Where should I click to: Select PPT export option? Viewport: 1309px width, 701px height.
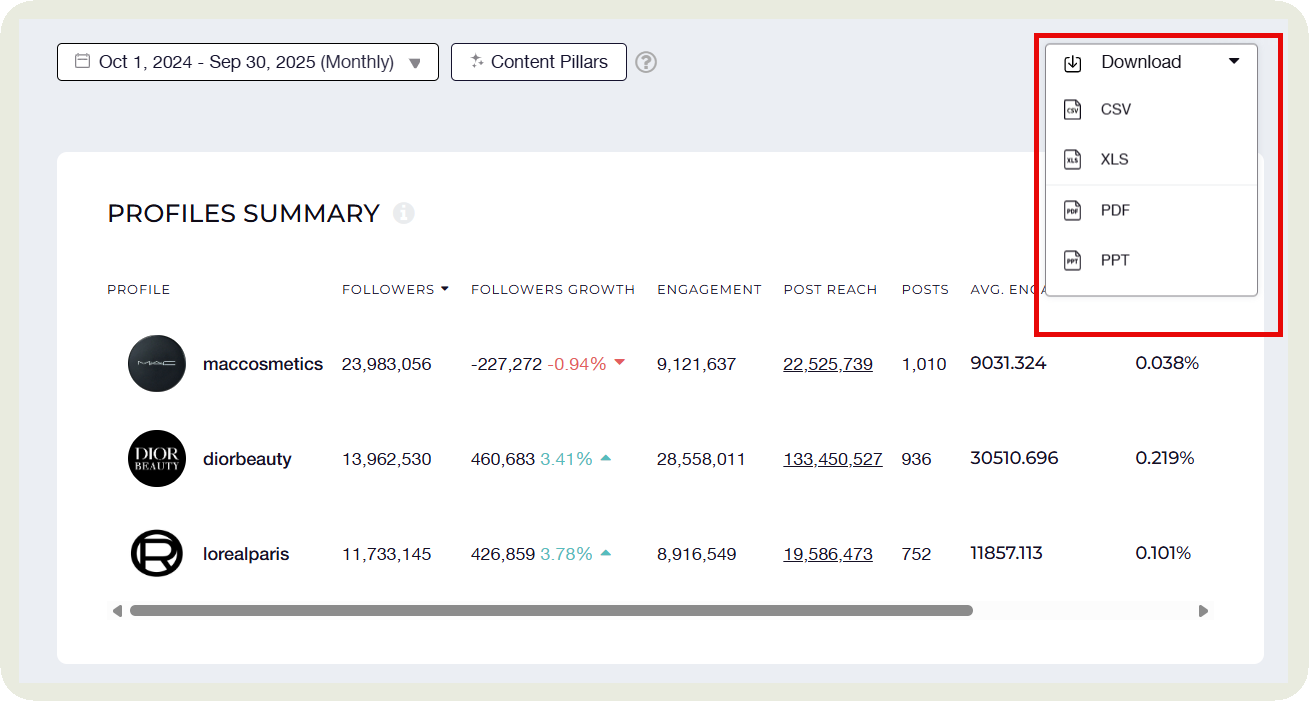pyautogui.click(x=1114, y=260)
